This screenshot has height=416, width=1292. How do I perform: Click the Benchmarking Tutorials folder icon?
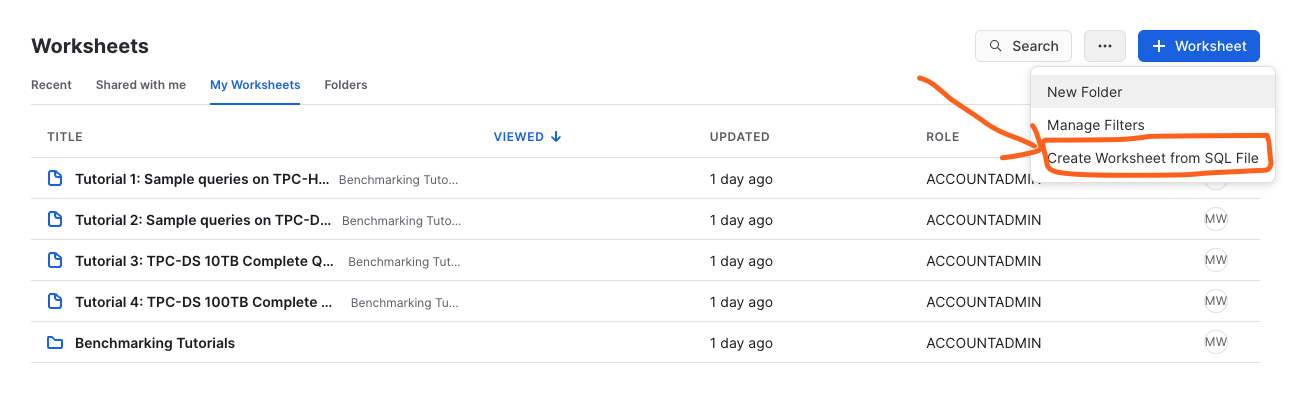pos(55,343)
